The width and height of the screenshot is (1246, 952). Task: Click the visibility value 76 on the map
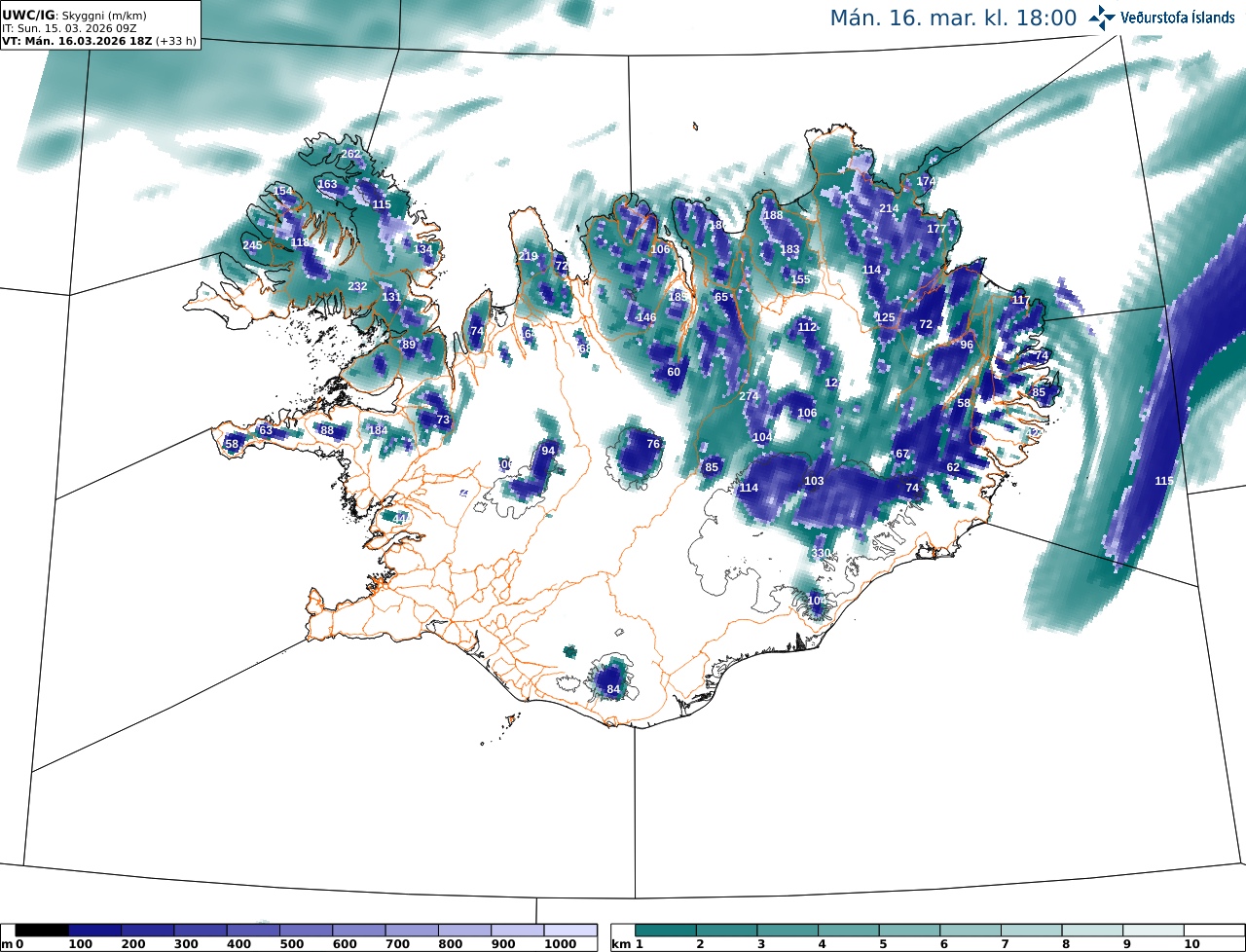[654, 444]
